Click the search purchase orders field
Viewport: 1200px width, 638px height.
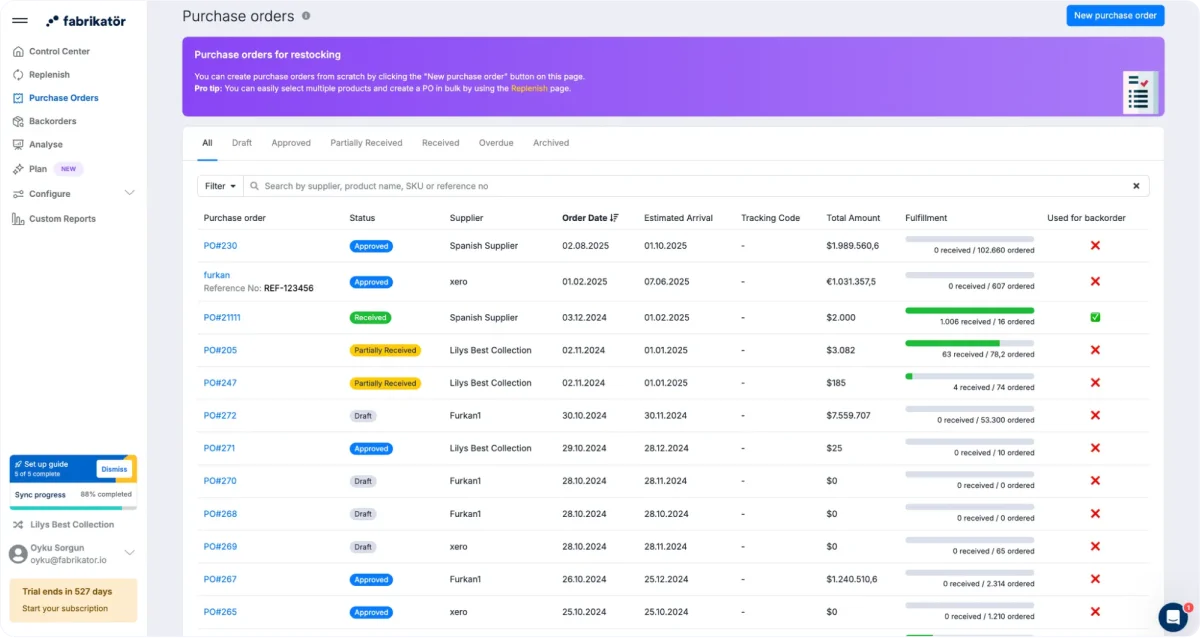[x=690, y=186]
